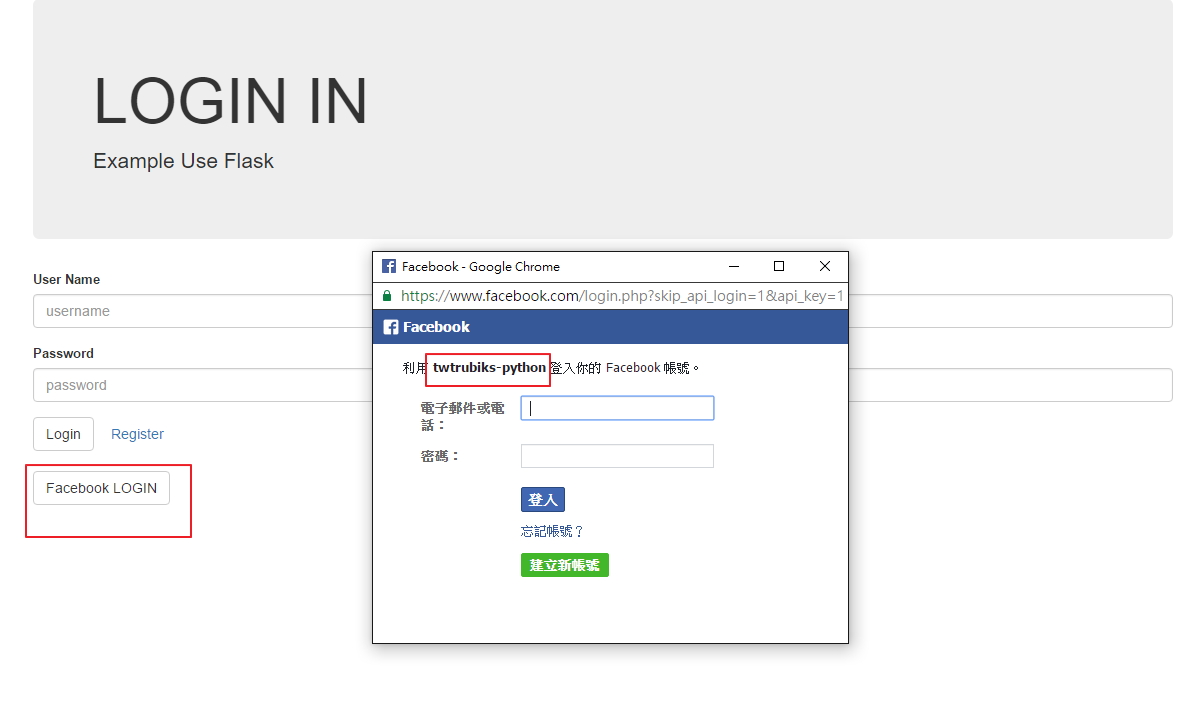This screenshot has height=702, width=1187.
Task: Close the Facebook popup window
Action: click(825, 267)
